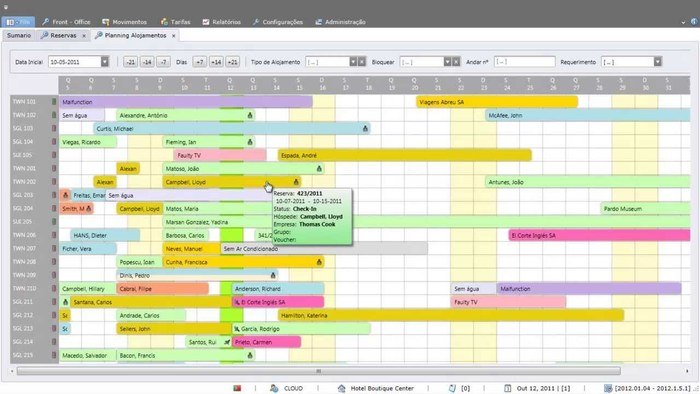Click the horizontal scrollbar thumb below planner
Screen dimensions: 700x394
(x=319, y=371)
